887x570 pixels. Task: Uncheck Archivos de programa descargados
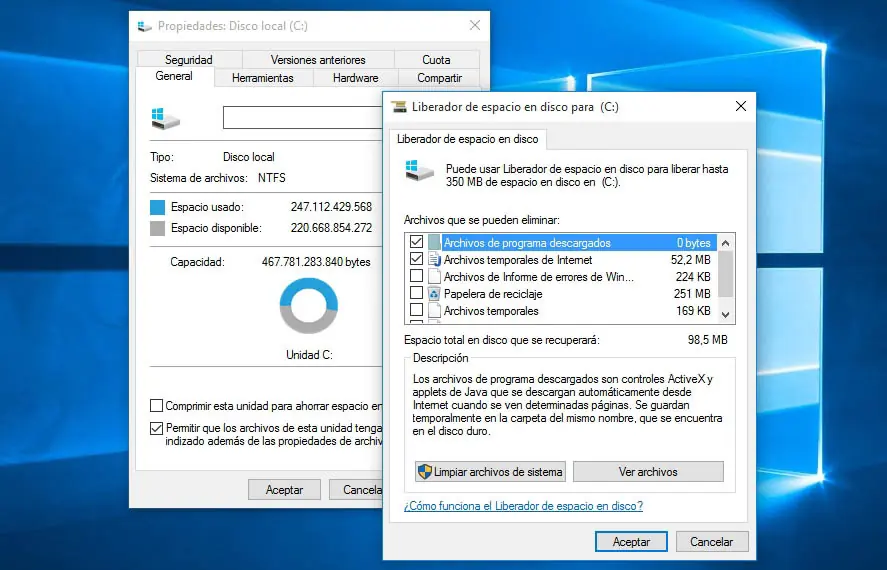[x=416, y=242]
